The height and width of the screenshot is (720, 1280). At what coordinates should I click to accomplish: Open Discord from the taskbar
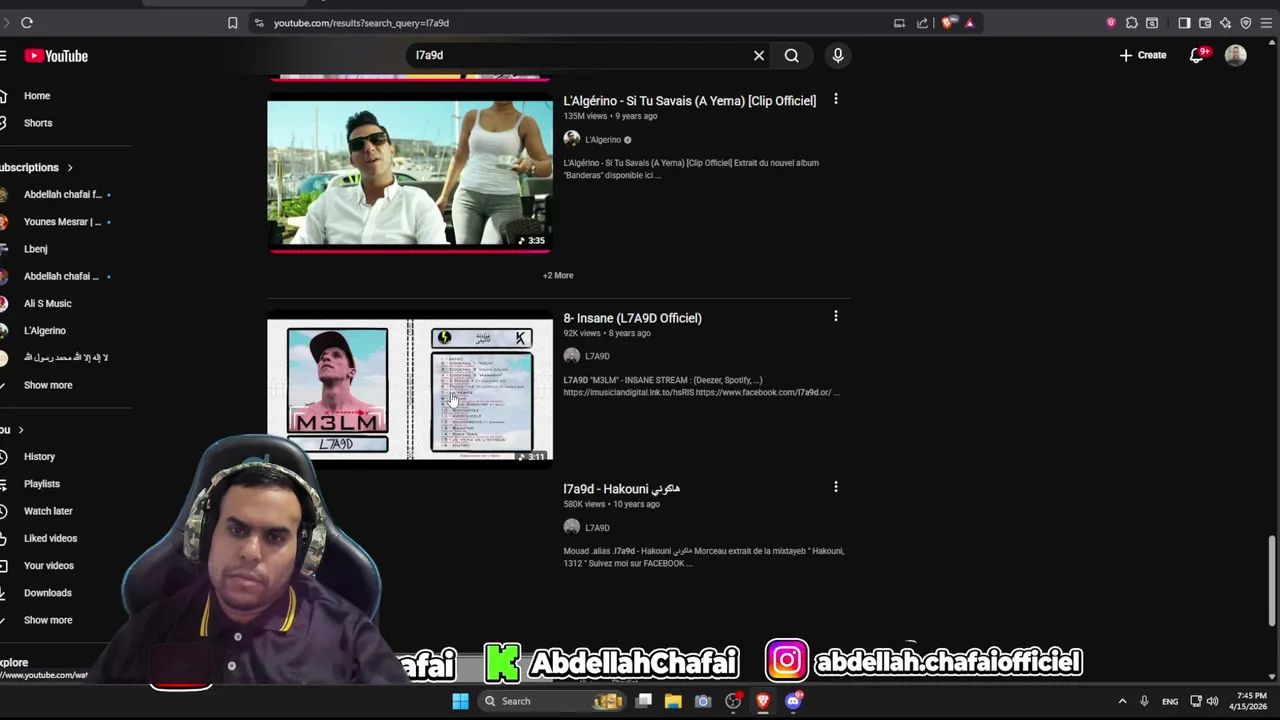[x=793, y=701]
